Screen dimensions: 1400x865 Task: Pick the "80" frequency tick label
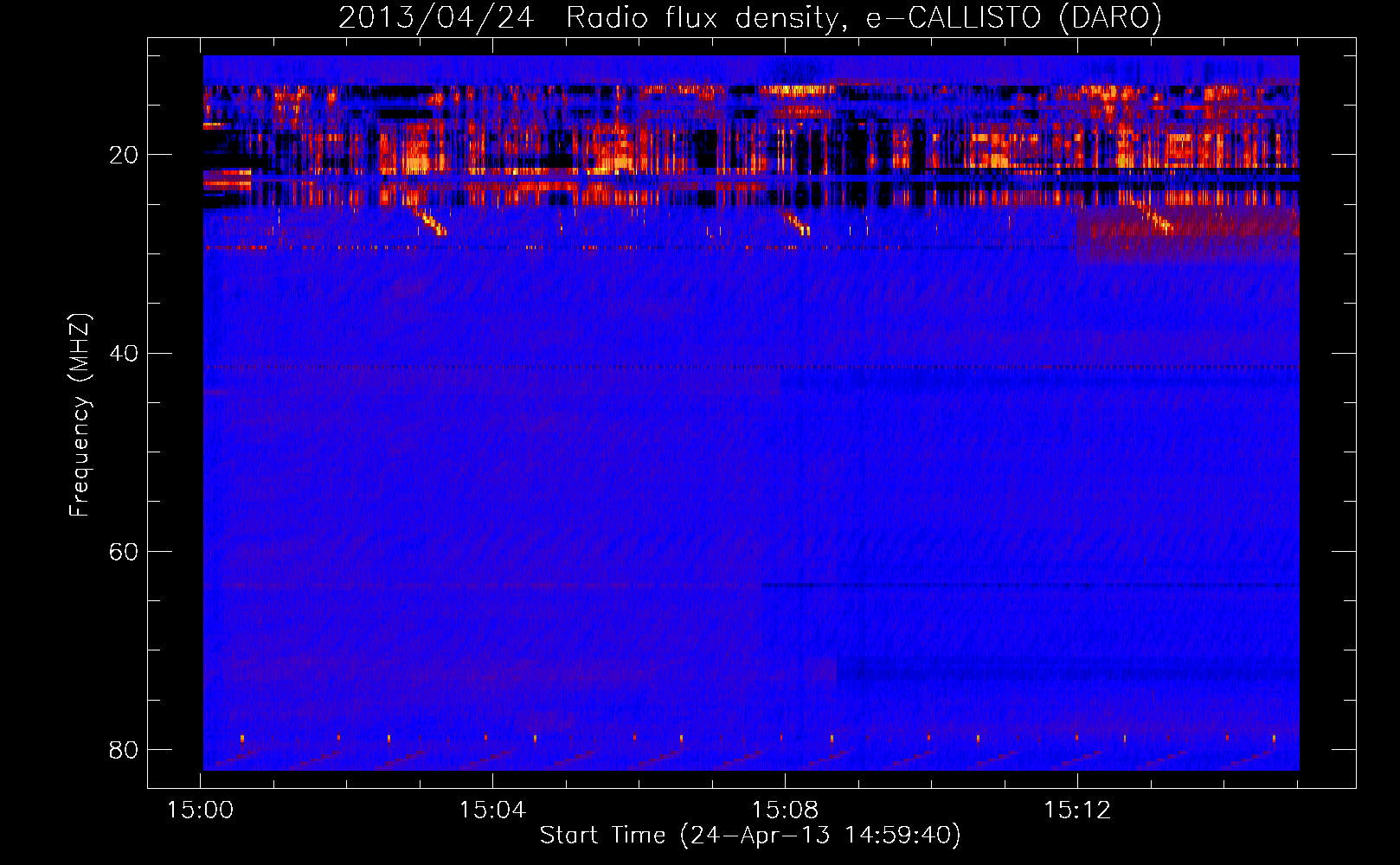pyautogui.click(x=124, y=749)
